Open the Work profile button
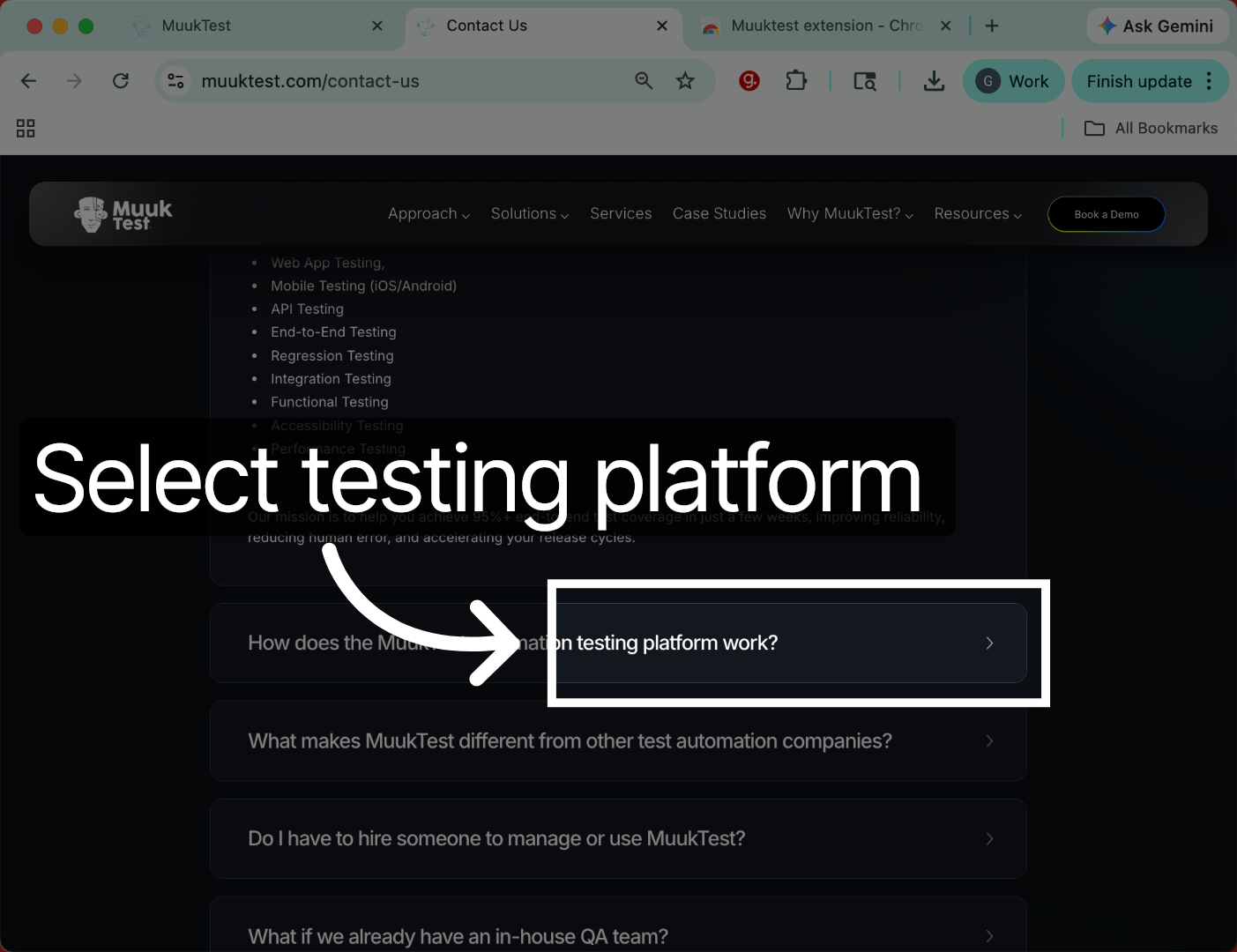 coord(1013,81)
